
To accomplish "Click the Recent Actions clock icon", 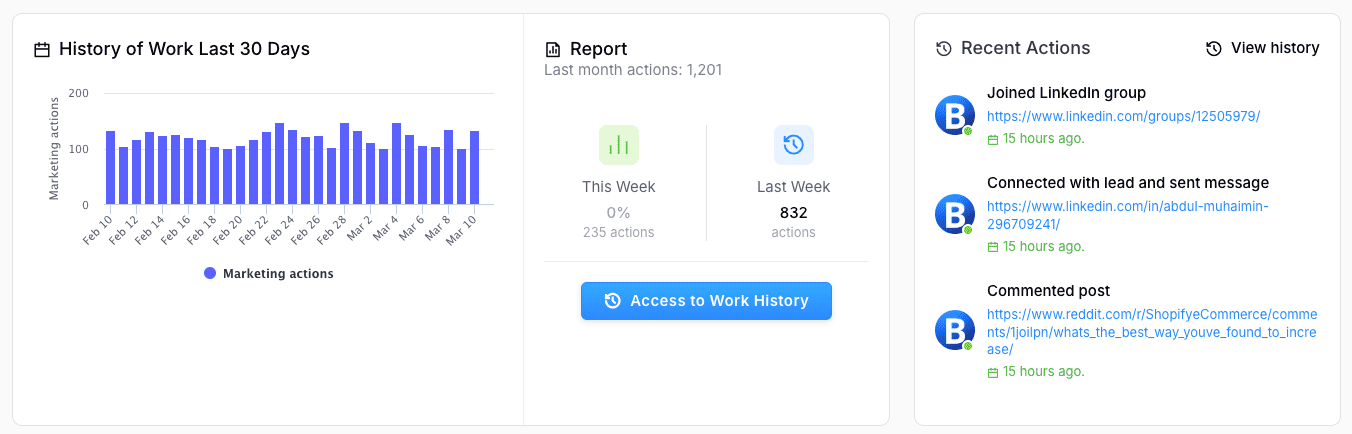I will coord(943,48).
